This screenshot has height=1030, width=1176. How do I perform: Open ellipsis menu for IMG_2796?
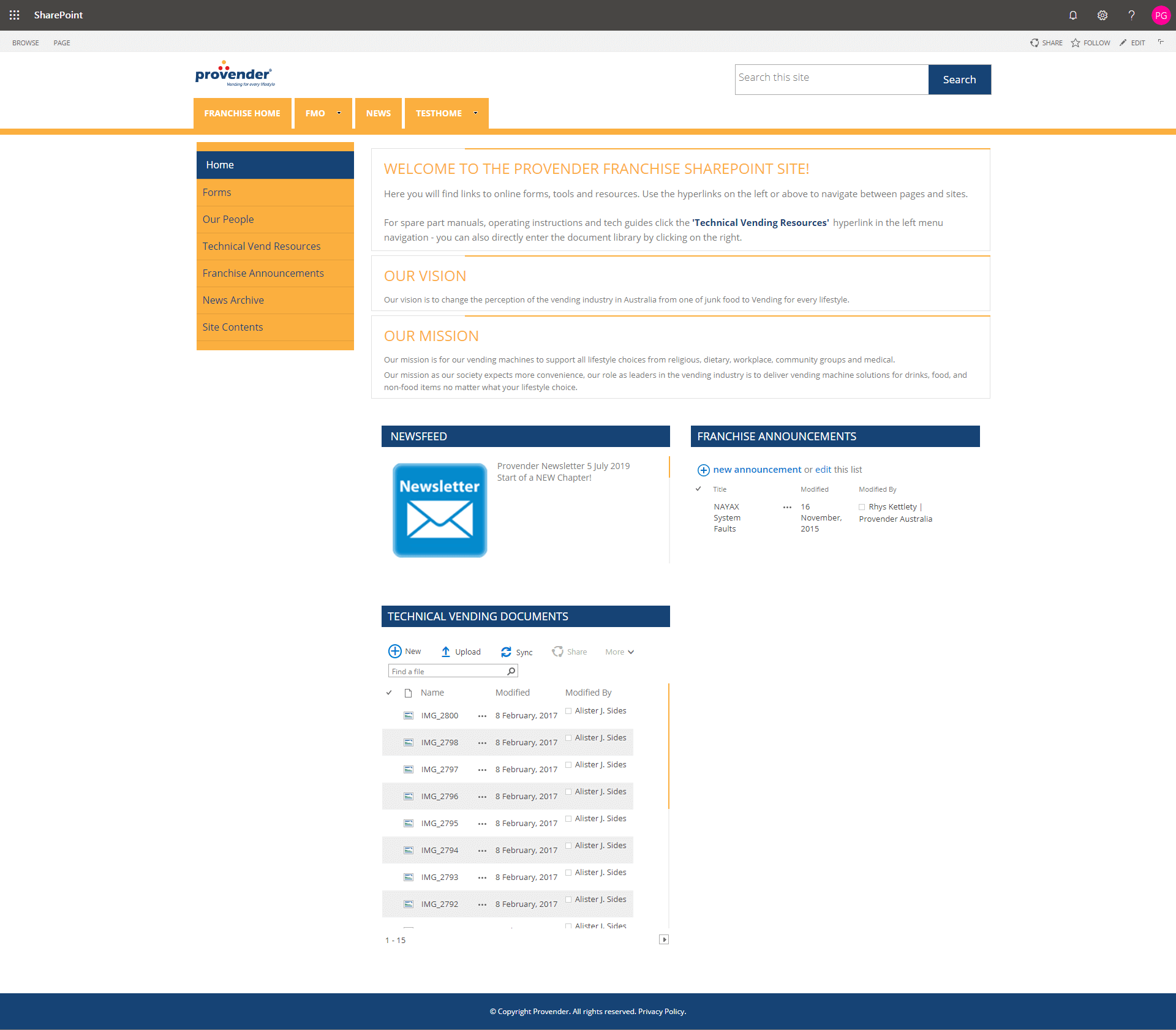[482, 797]
